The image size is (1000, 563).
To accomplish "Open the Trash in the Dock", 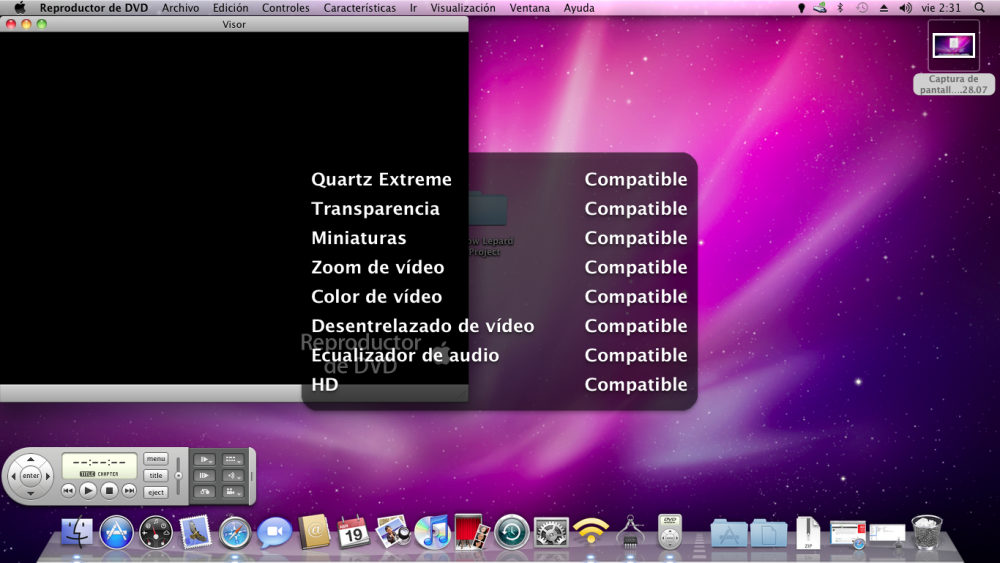I will (927, 532).
